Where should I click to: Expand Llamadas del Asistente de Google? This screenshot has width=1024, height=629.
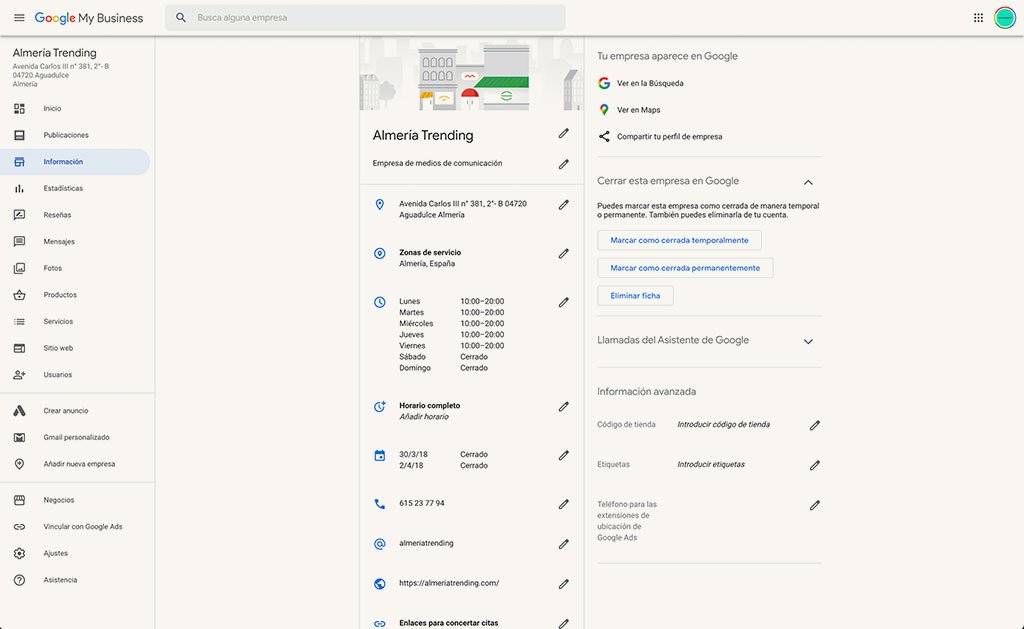tap(808, 342)
